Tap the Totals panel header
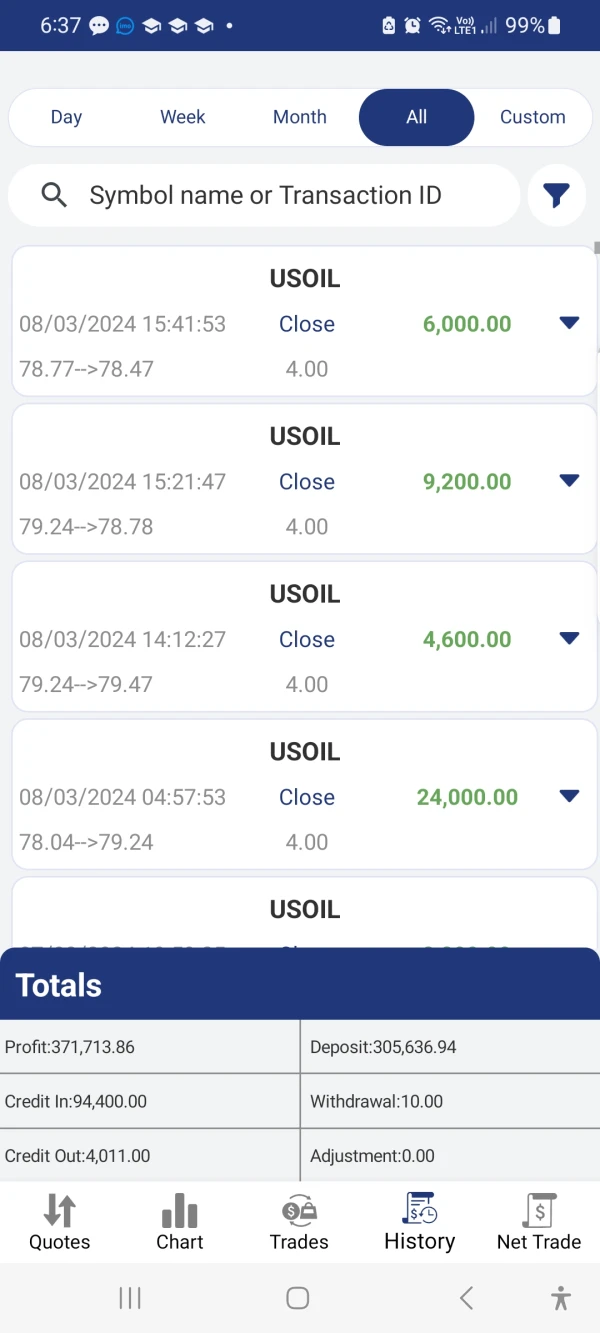The height and width of the screenshot is (1333, 600). pos(300,985)
